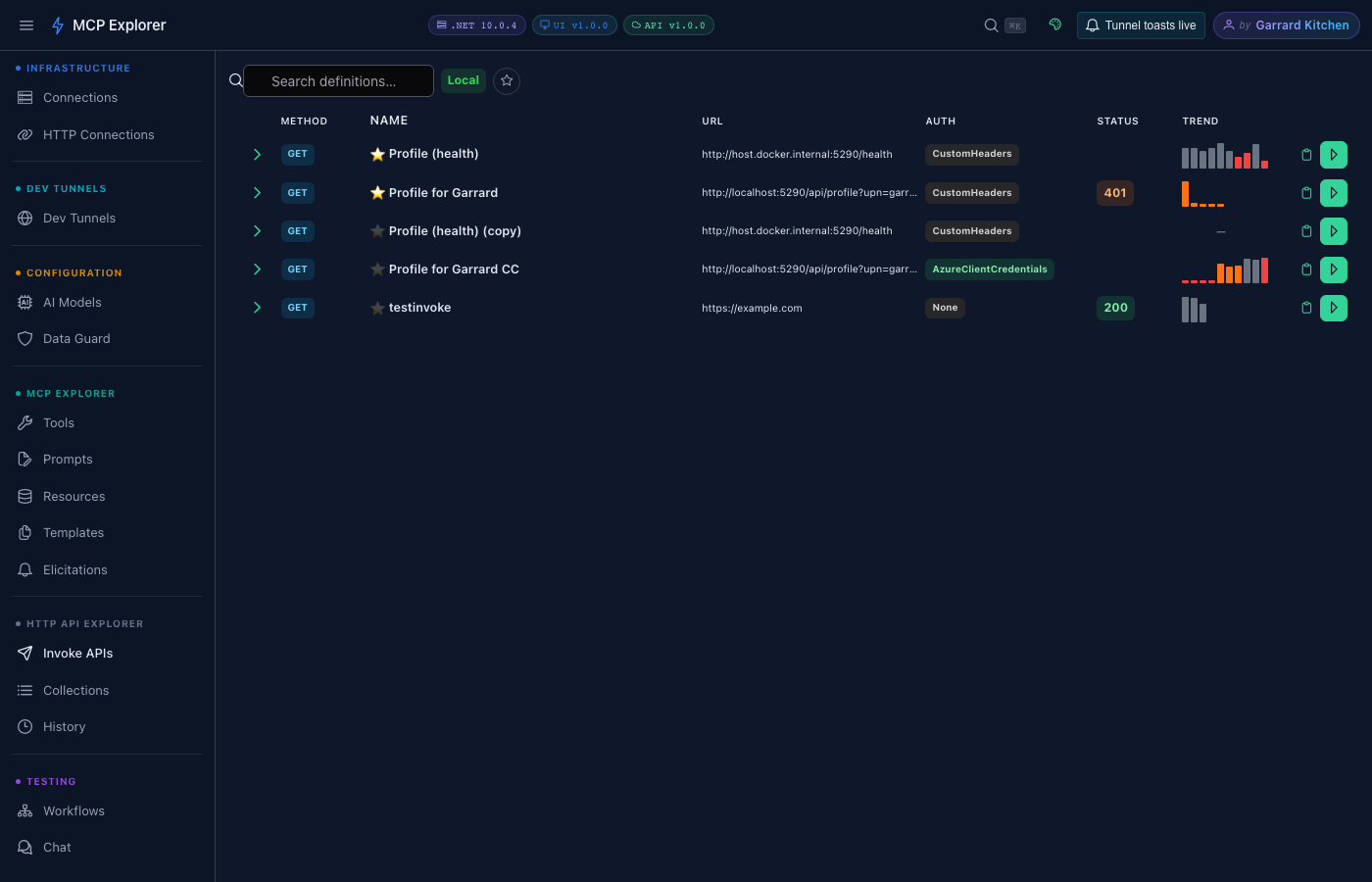The image size is (1372, 882).
Task: Toggle the favorites-only star filter
Action: (507, 80)
